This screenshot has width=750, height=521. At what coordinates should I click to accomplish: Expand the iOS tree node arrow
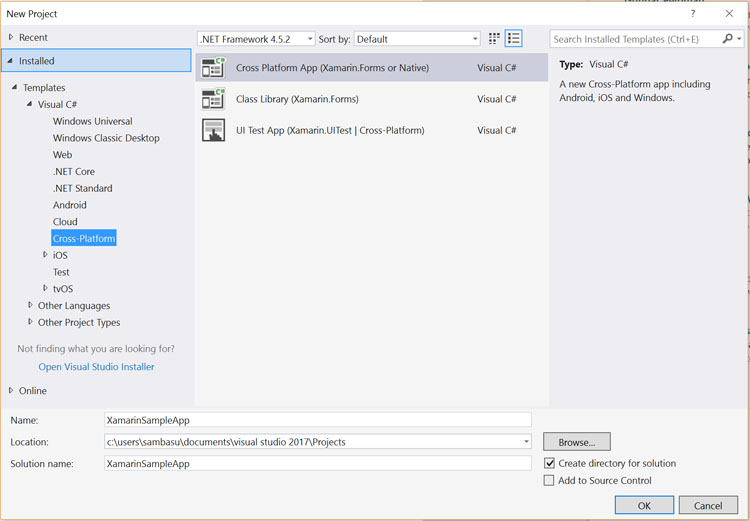(45, 255)
